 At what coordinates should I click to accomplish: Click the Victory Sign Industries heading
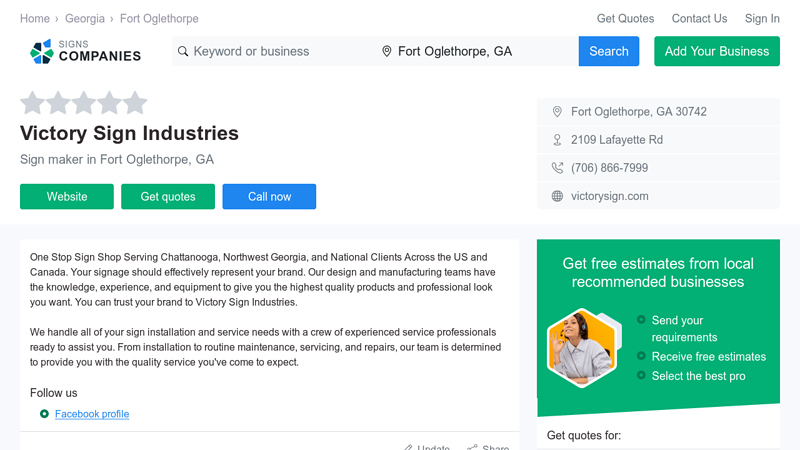coord(129,133)
